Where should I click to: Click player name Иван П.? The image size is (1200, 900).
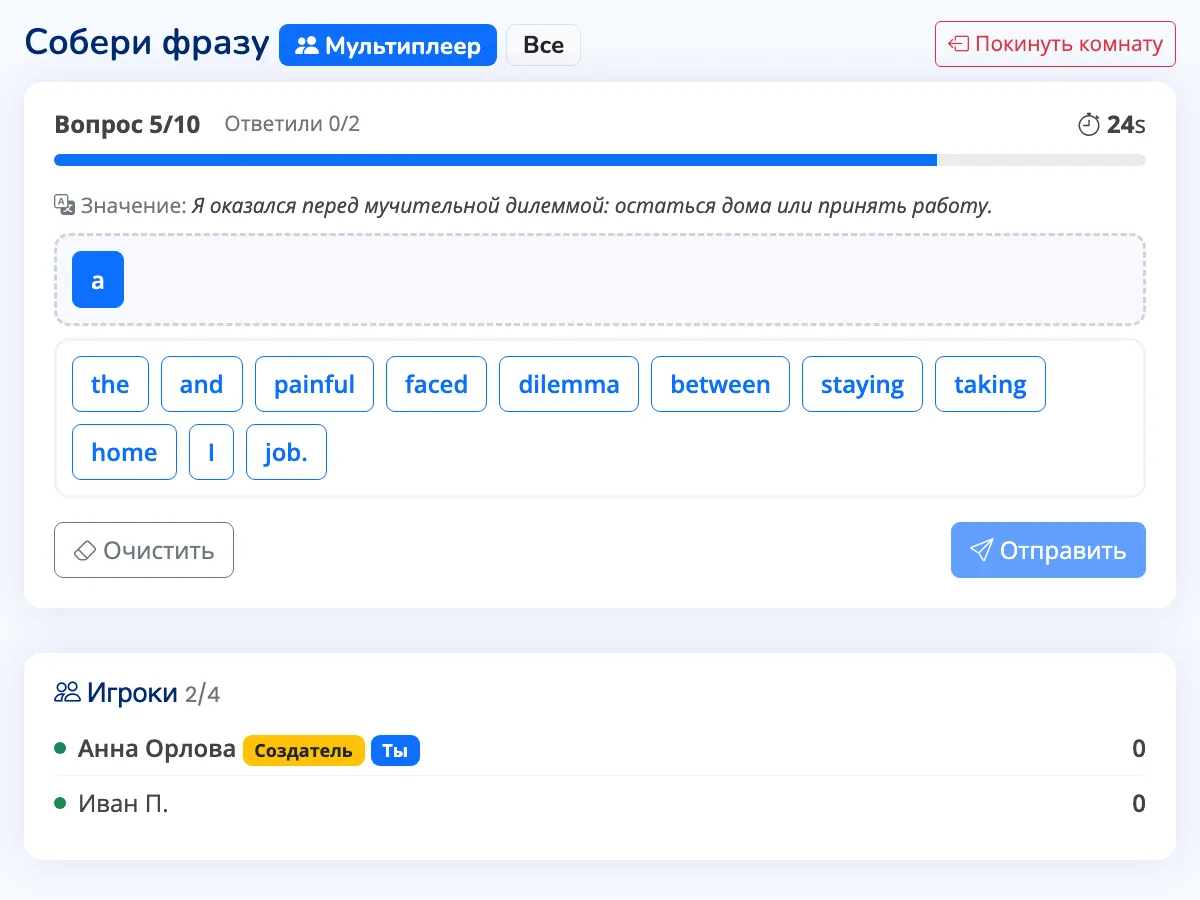coord(123,804)
